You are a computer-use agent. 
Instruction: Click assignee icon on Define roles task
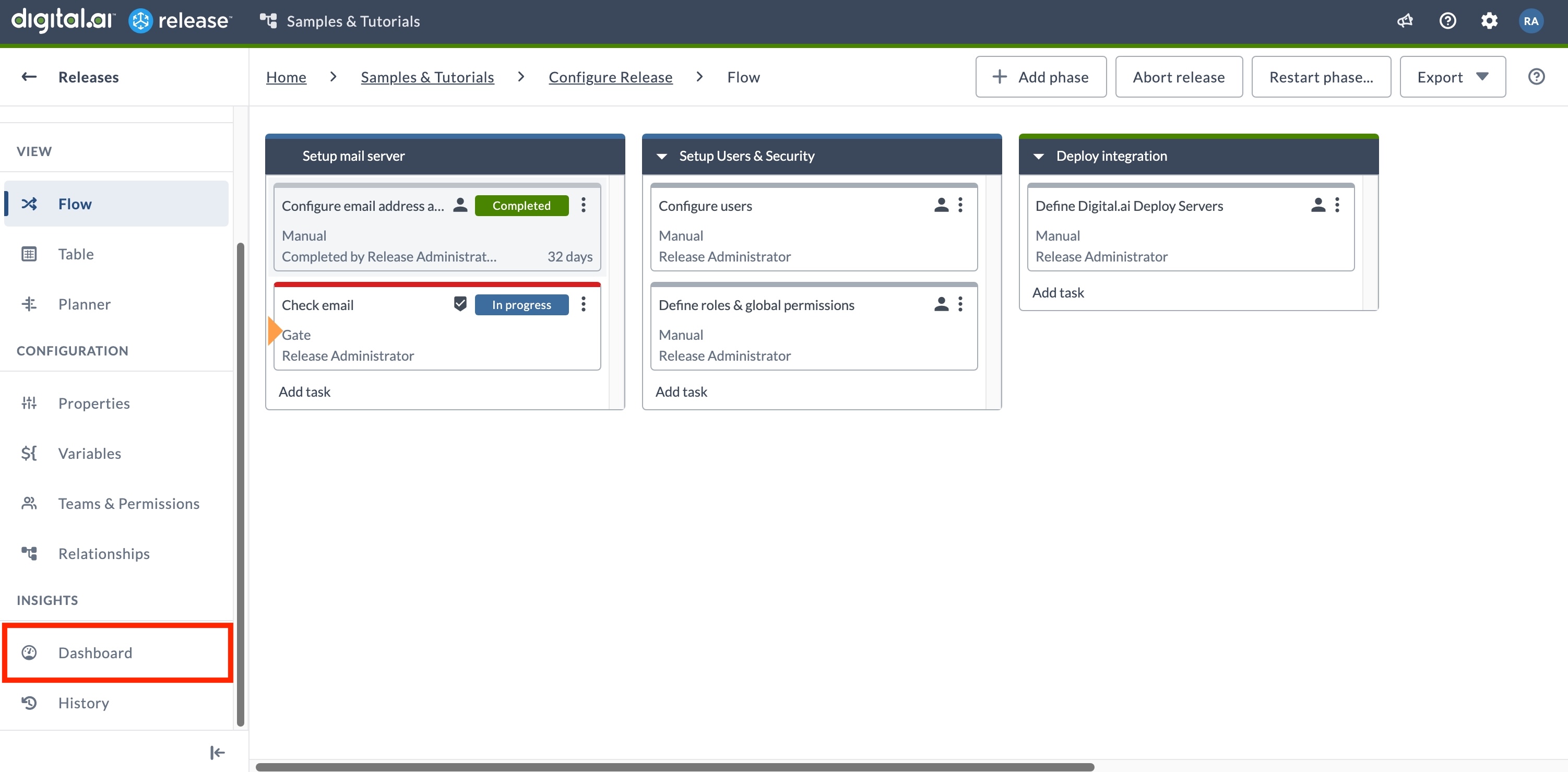pos(941,304)
